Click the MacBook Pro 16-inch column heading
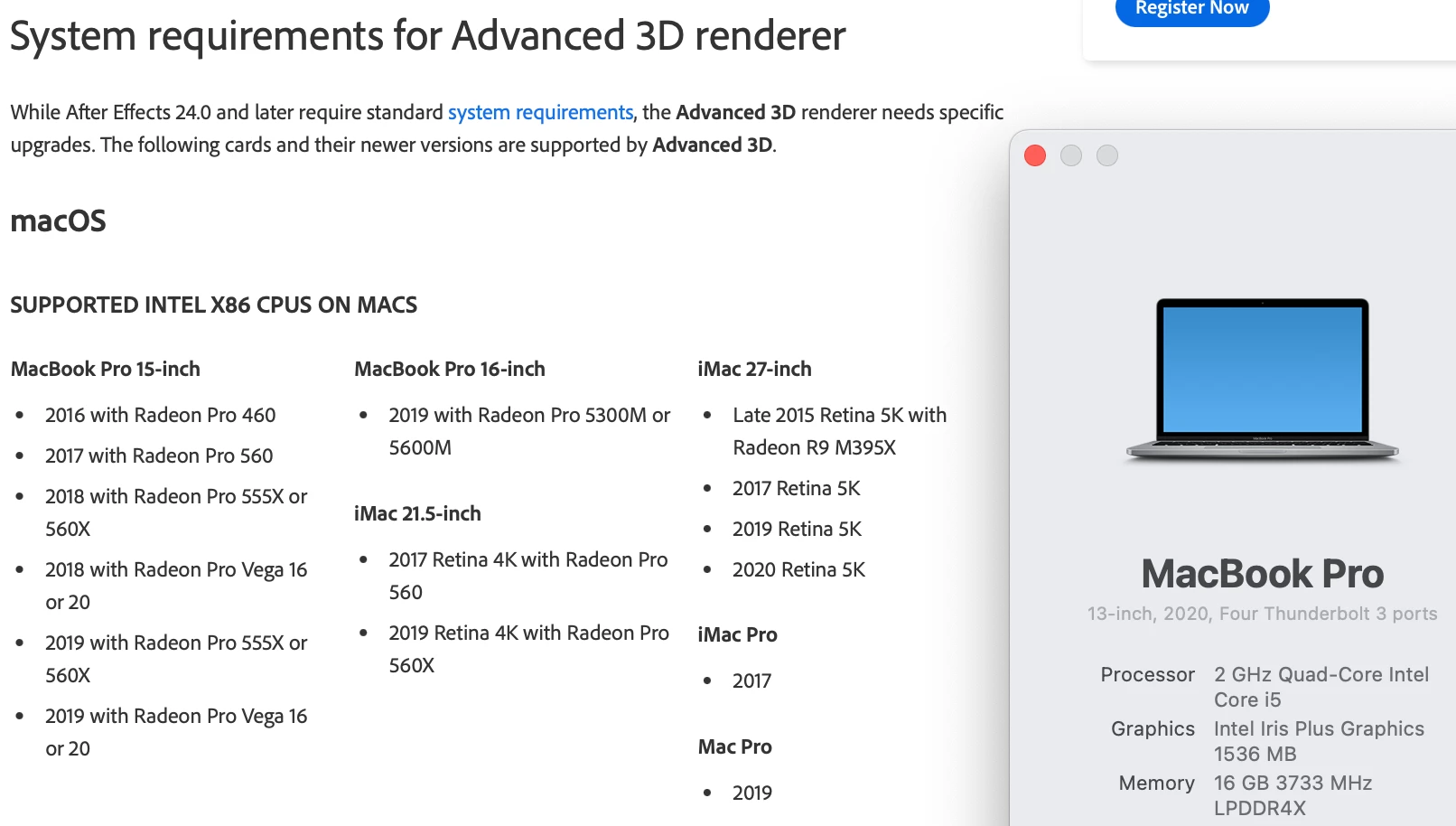The image size is (1456, 826). tap(450, 369)
